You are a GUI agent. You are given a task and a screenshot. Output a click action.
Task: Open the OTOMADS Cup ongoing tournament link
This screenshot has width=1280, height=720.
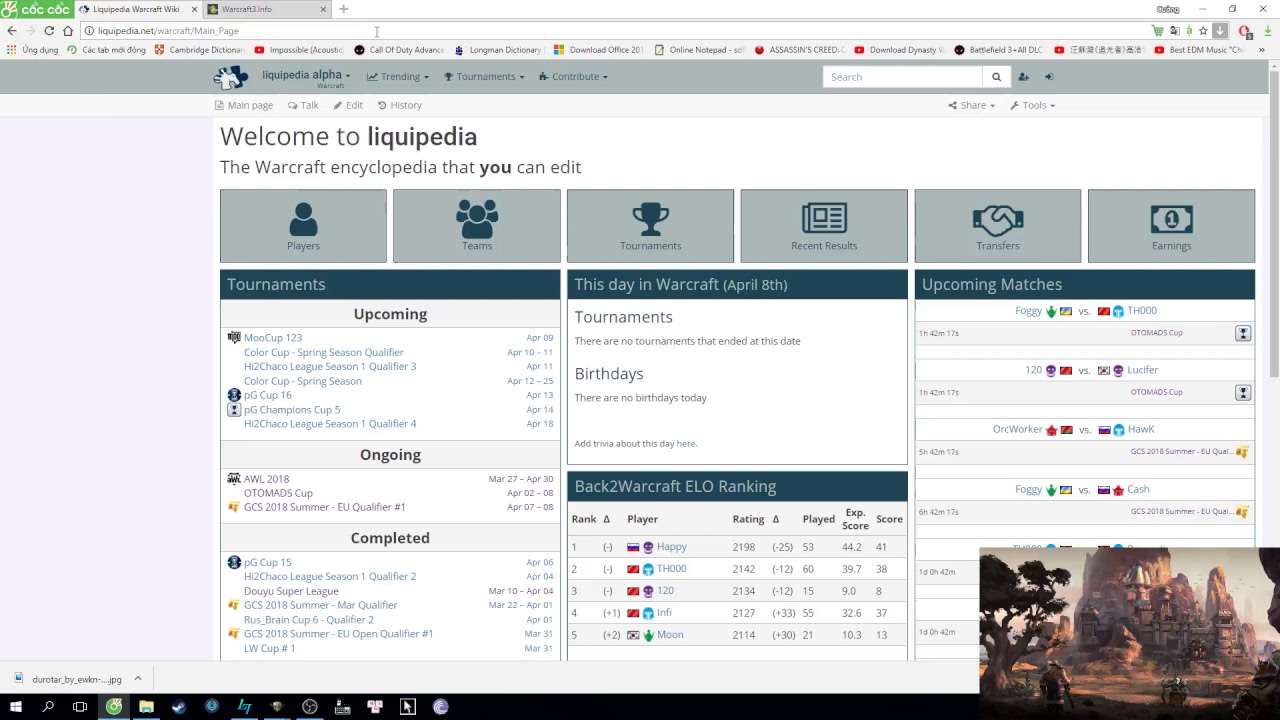[x=278, y=493]
